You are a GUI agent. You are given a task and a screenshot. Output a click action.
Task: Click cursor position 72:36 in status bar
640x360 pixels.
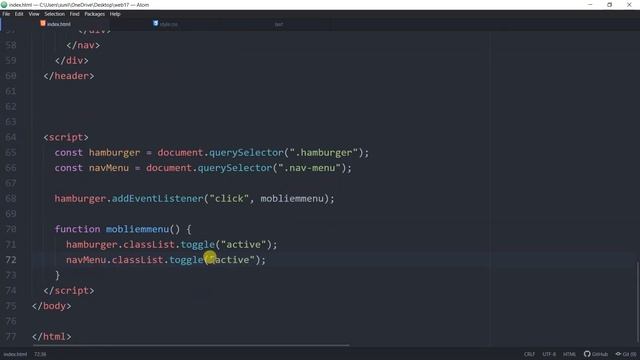(x=40, y=354)
